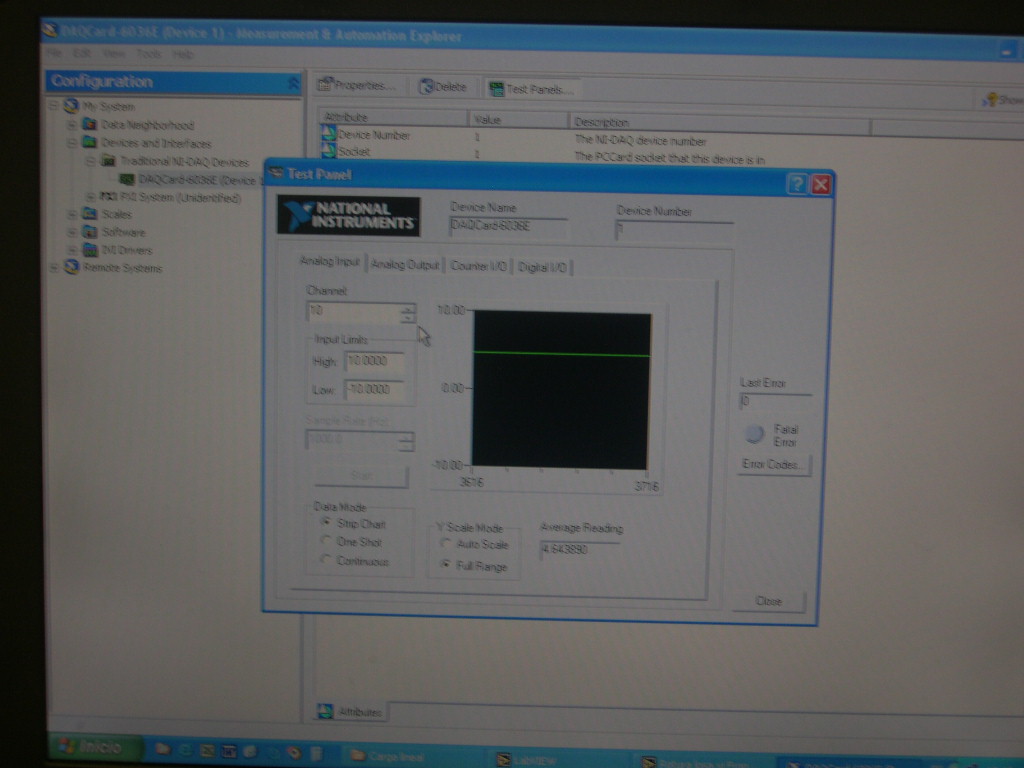Screen dimensions: 1024x768
Task: Expand the IVI Drivers node
Action: [x=73, y=249]
